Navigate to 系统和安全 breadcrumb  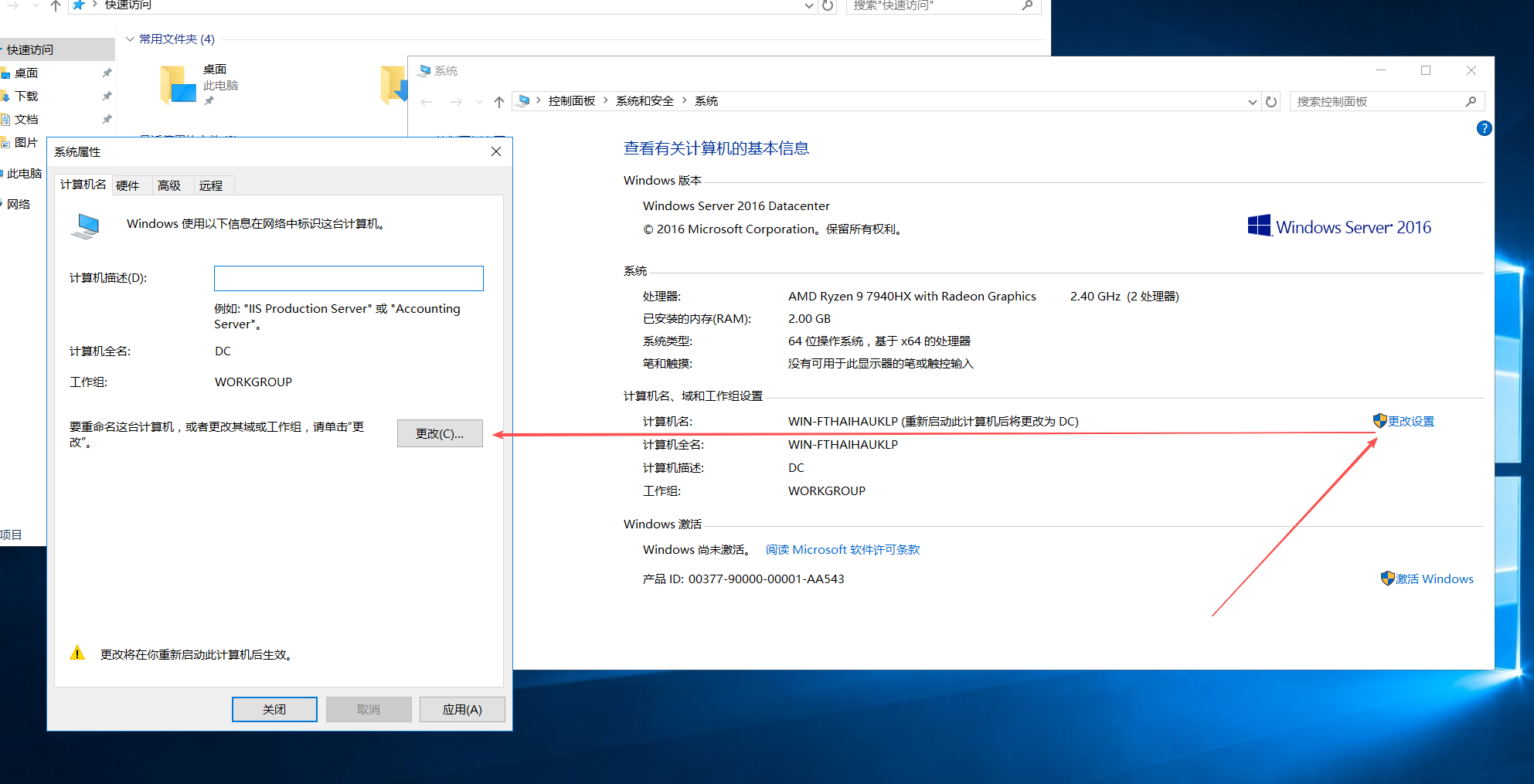[645, 101]
